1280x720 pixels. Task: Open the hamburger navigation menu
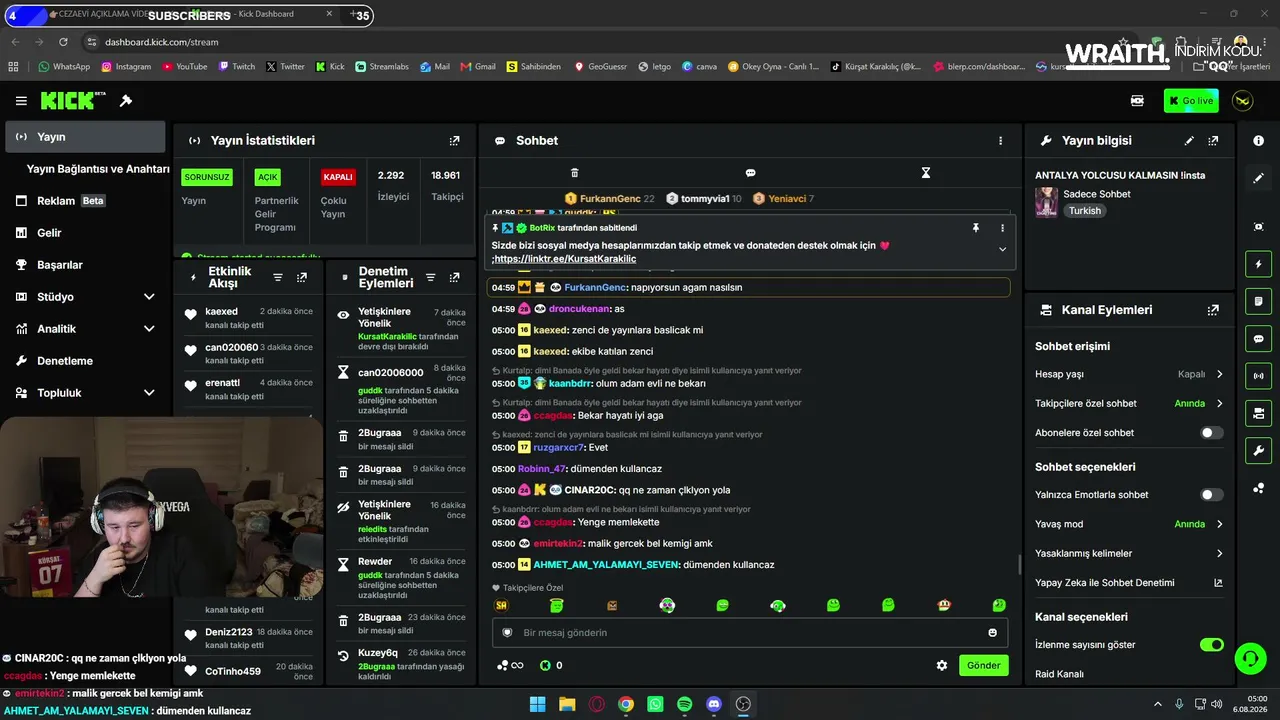[x=21, y=101]
